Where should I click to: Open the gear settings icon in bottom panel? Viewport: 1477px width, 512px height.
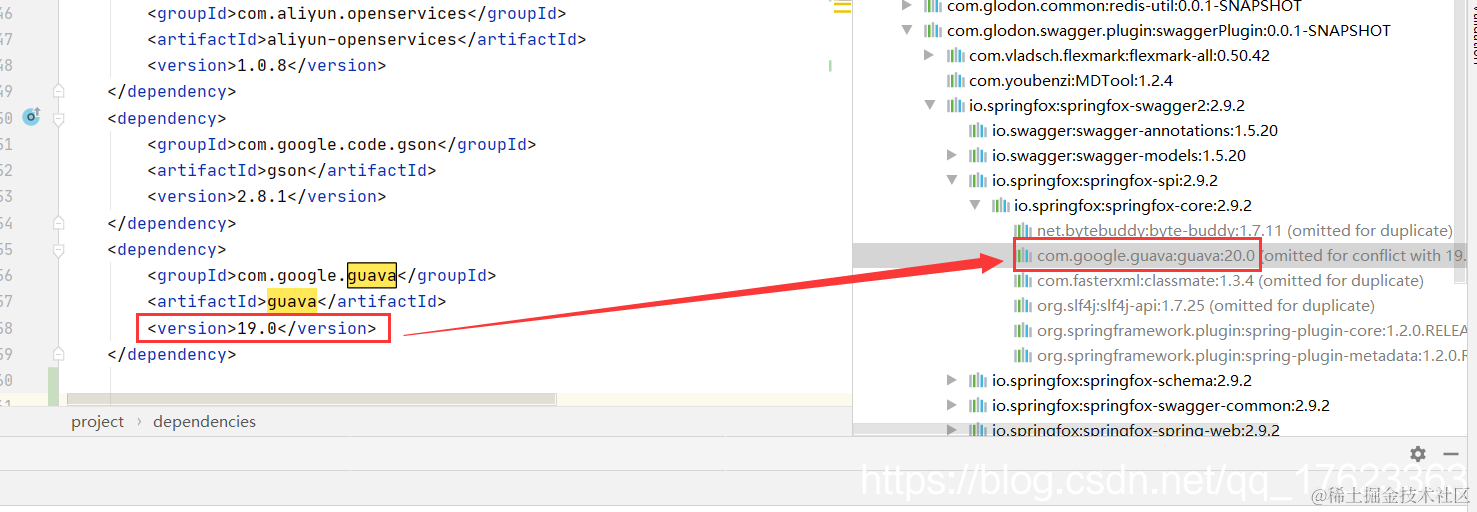[1417, 454]
